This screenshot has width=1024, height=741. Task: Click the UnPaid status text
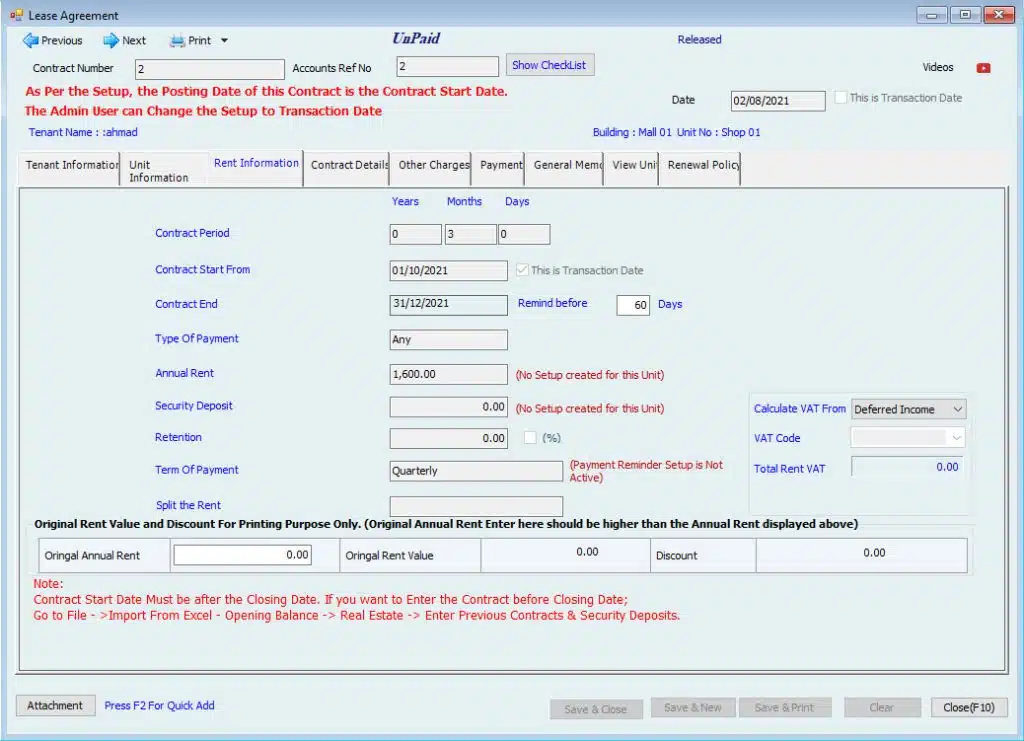pos(416,39)
